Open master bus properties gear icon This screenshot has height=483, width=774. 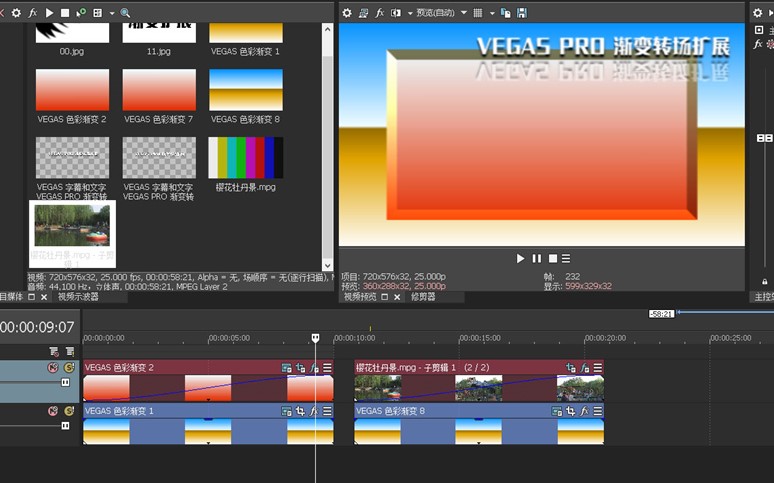(758, 13)
